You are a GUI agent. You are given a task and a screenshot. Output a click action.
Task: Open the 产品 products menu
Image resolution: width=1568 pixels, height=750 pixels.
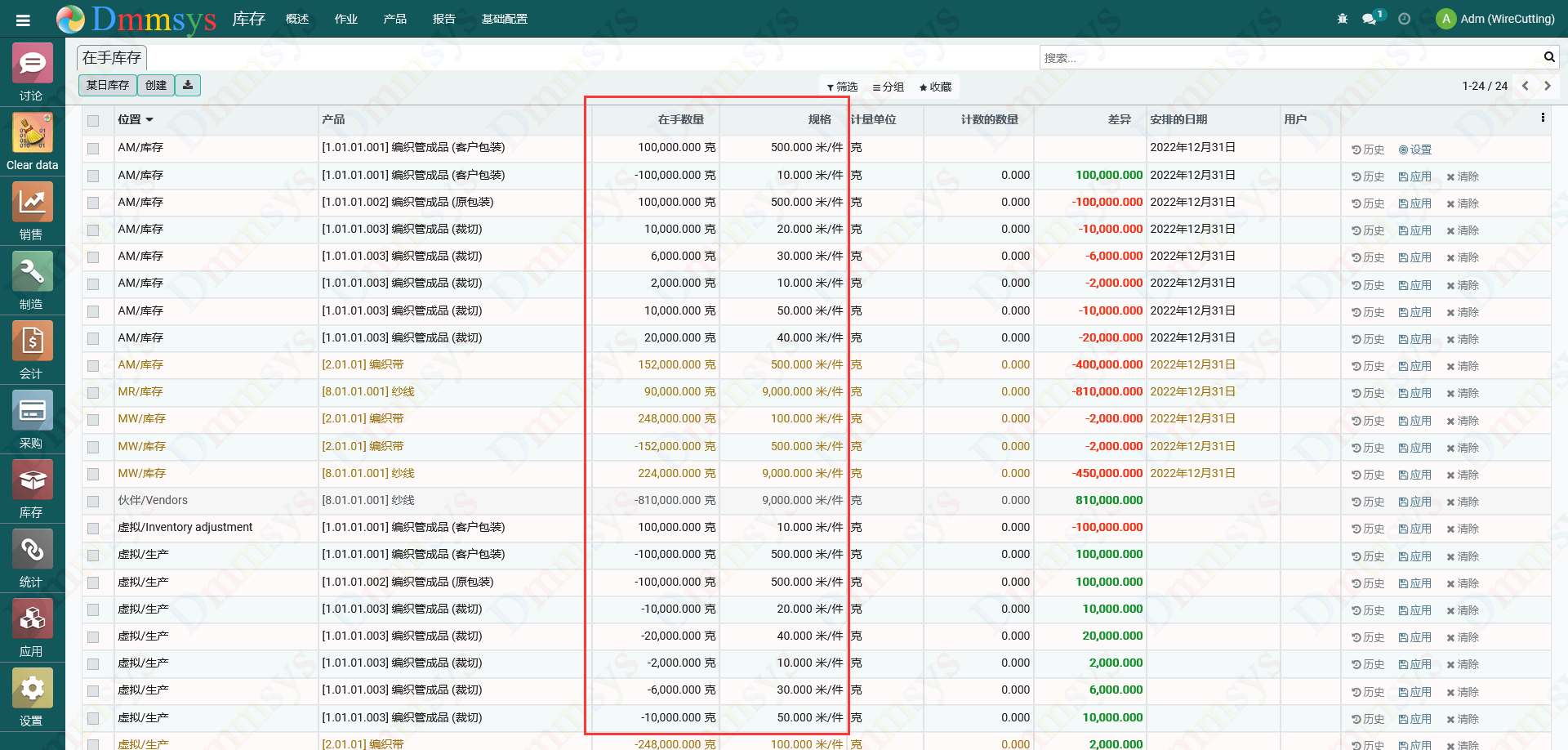click(395, 19)
